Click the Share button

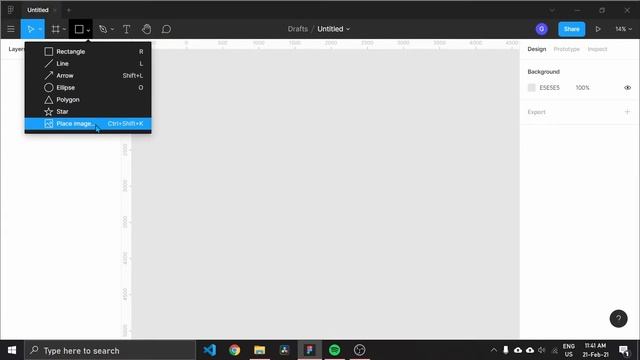[571, 29]
